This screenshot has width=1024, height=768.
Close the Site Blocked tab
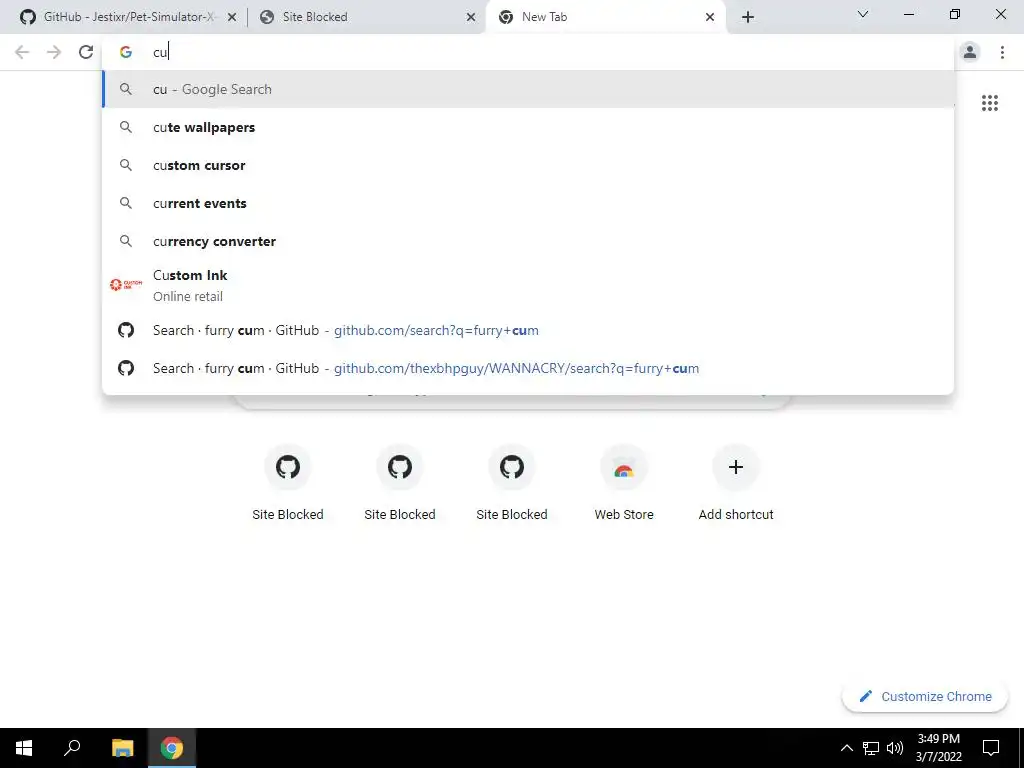coord(470,17)
